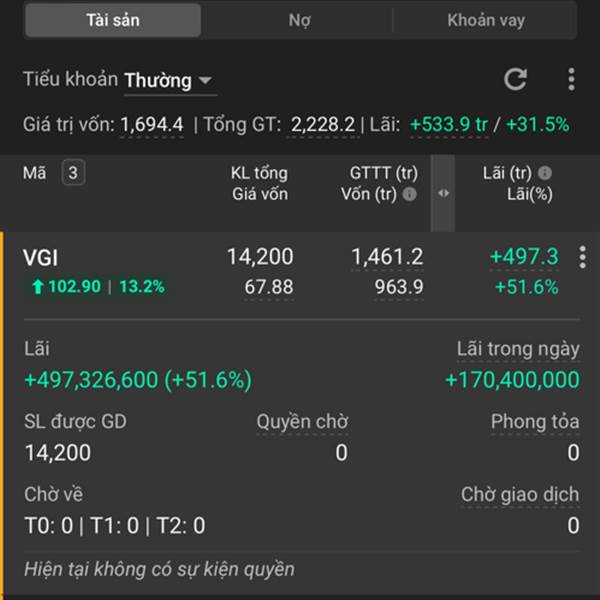This screenshot has height=600, width=600.
Task: Click the green up arrow beside 102.90
Action: [x=38, y=287]
